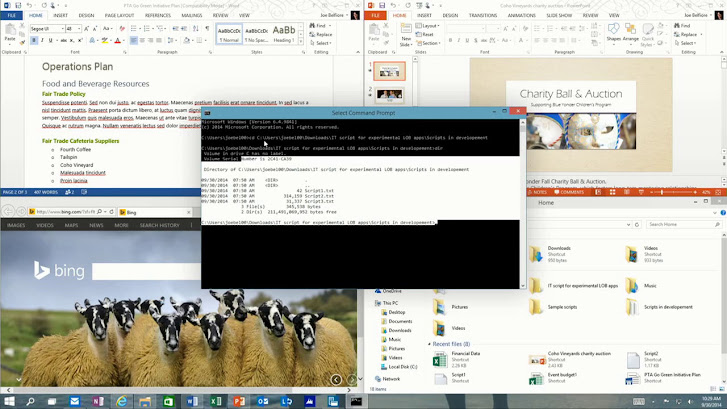
Task: Toggle Underline in the Word ribbon
Action: click(51, 40)
